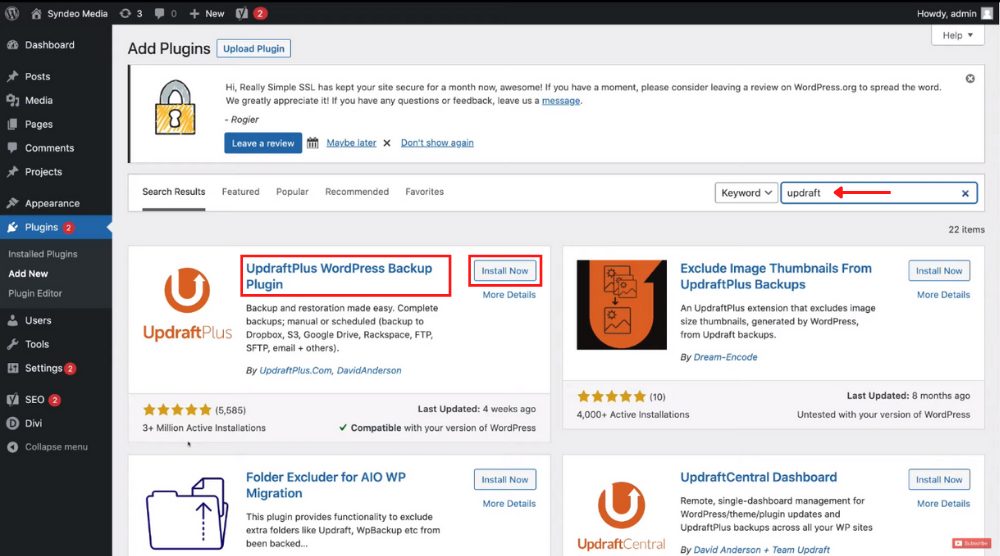Open the Pages sidebar icon

point(12,124)
